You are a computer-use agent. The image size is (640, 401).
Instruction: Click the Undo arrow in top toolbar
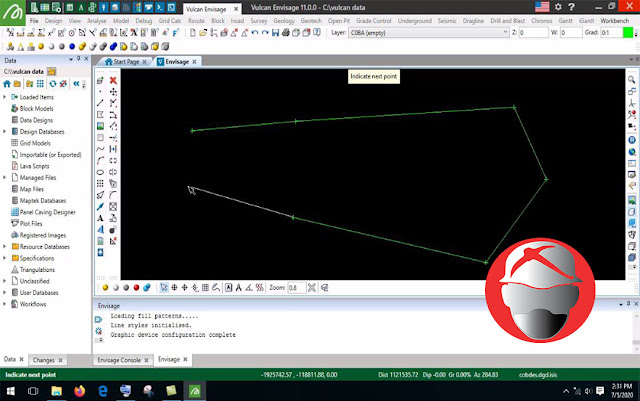point(255,33)
